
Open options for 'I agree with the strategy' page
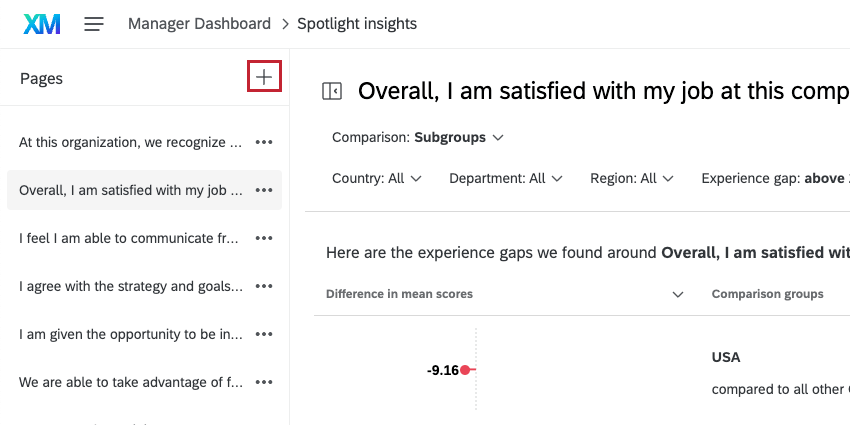click(x=264, y=286)
